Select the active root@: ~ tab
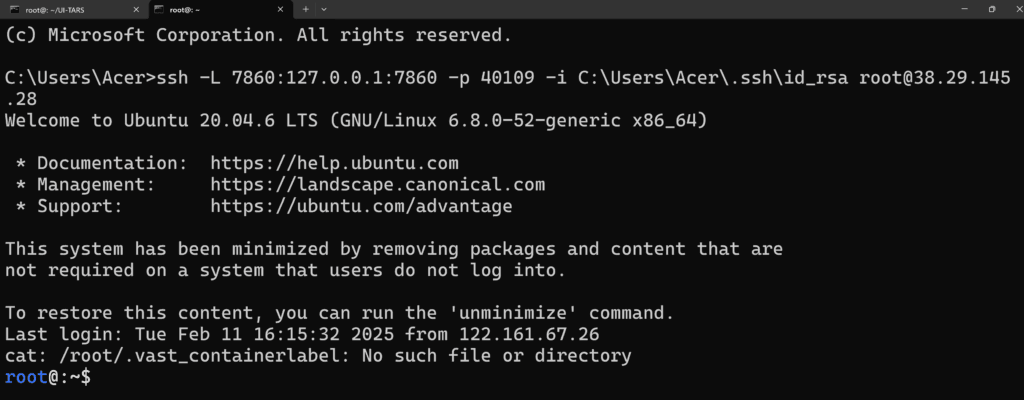The width and height of the screenshot is (1024, 400). click(219, 9)
